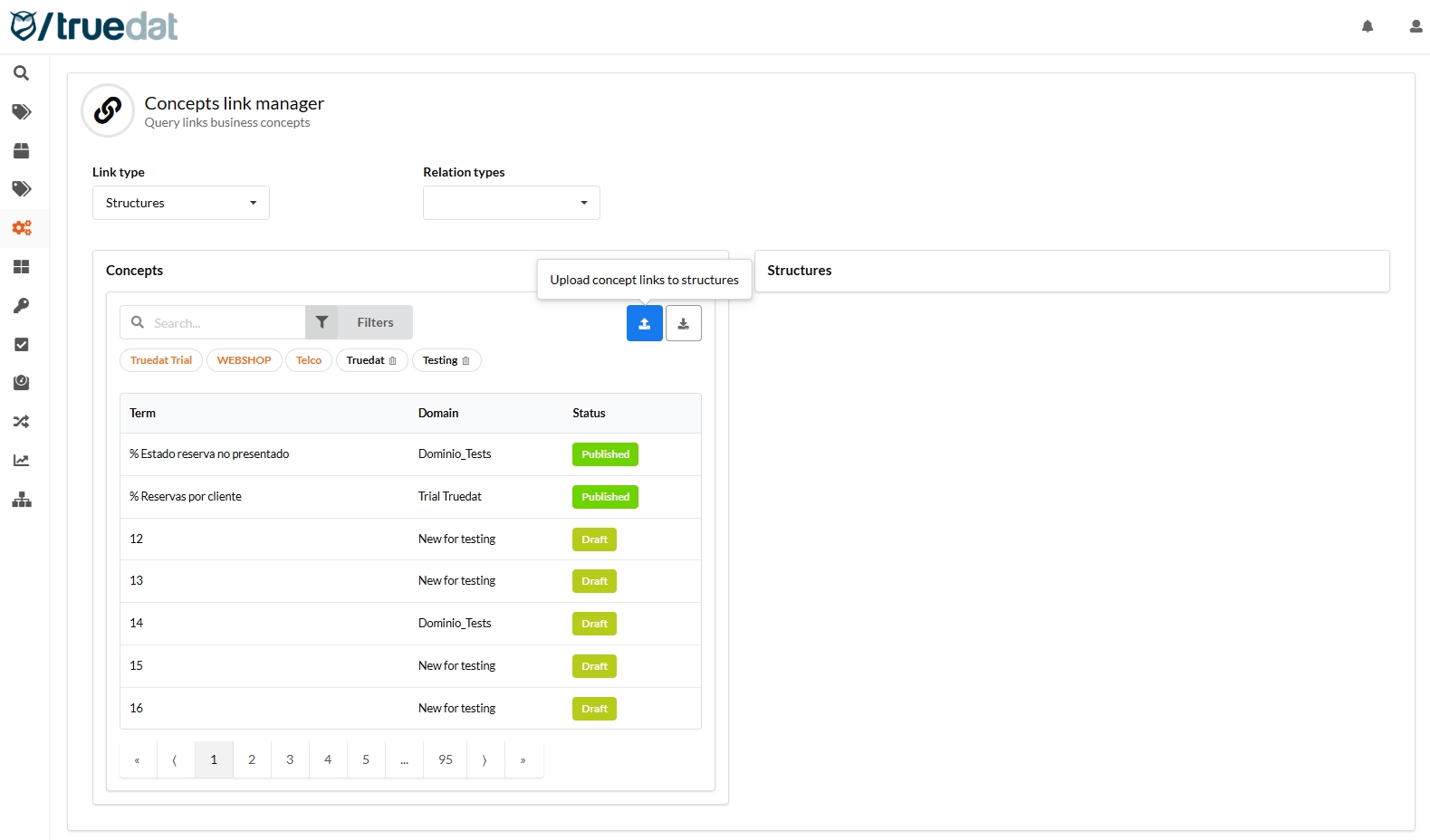This screenshot has width=1430, height=840.
Task: Go to page 3 of concepts
Action: pyautogui.click(x=290, y=759)
